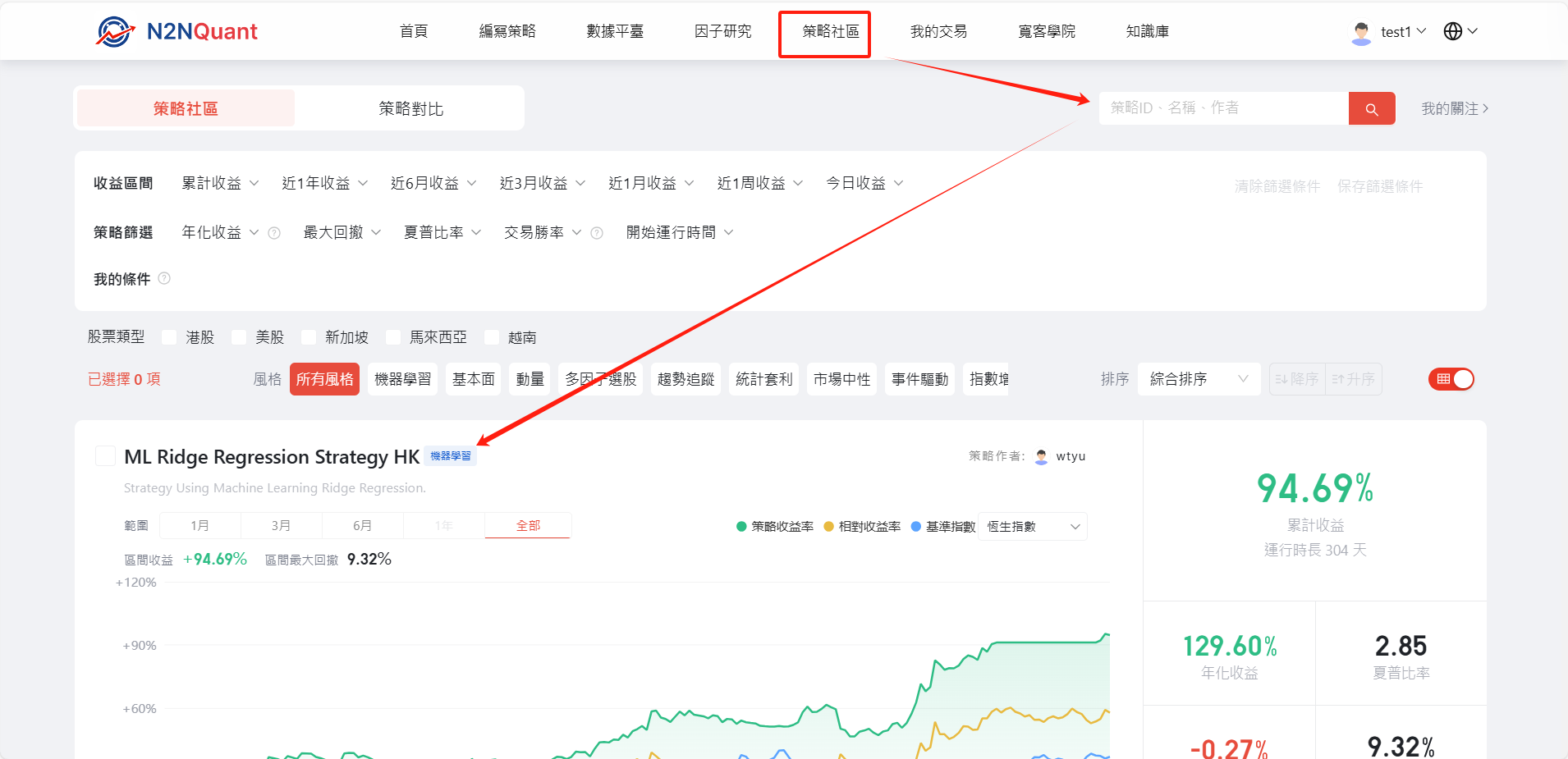Filter by 基本面 style

pos(474,379)
